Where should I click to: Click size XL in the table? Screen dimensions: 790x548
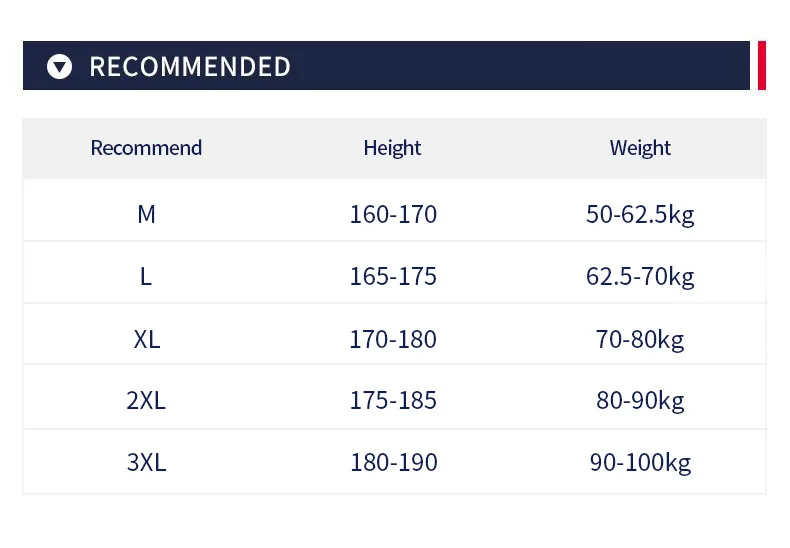[146, 339]
